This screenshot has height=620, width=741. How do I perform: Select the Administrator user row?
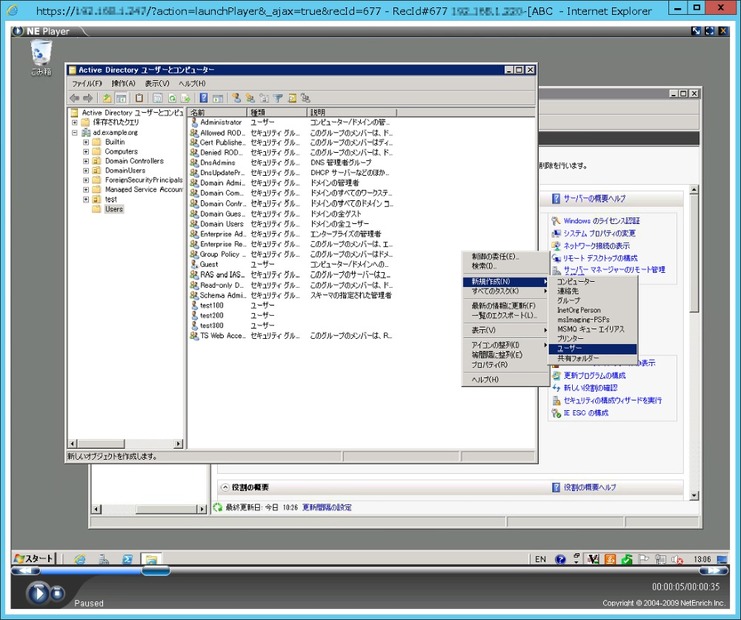pos(291,122)
